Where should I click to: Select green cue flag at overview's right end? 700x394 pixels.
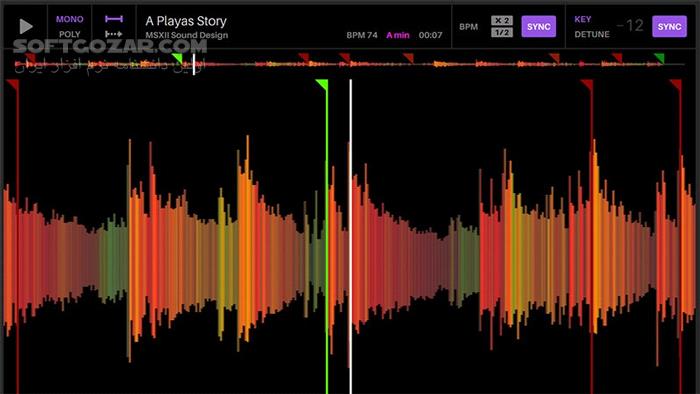click(659, 58)
